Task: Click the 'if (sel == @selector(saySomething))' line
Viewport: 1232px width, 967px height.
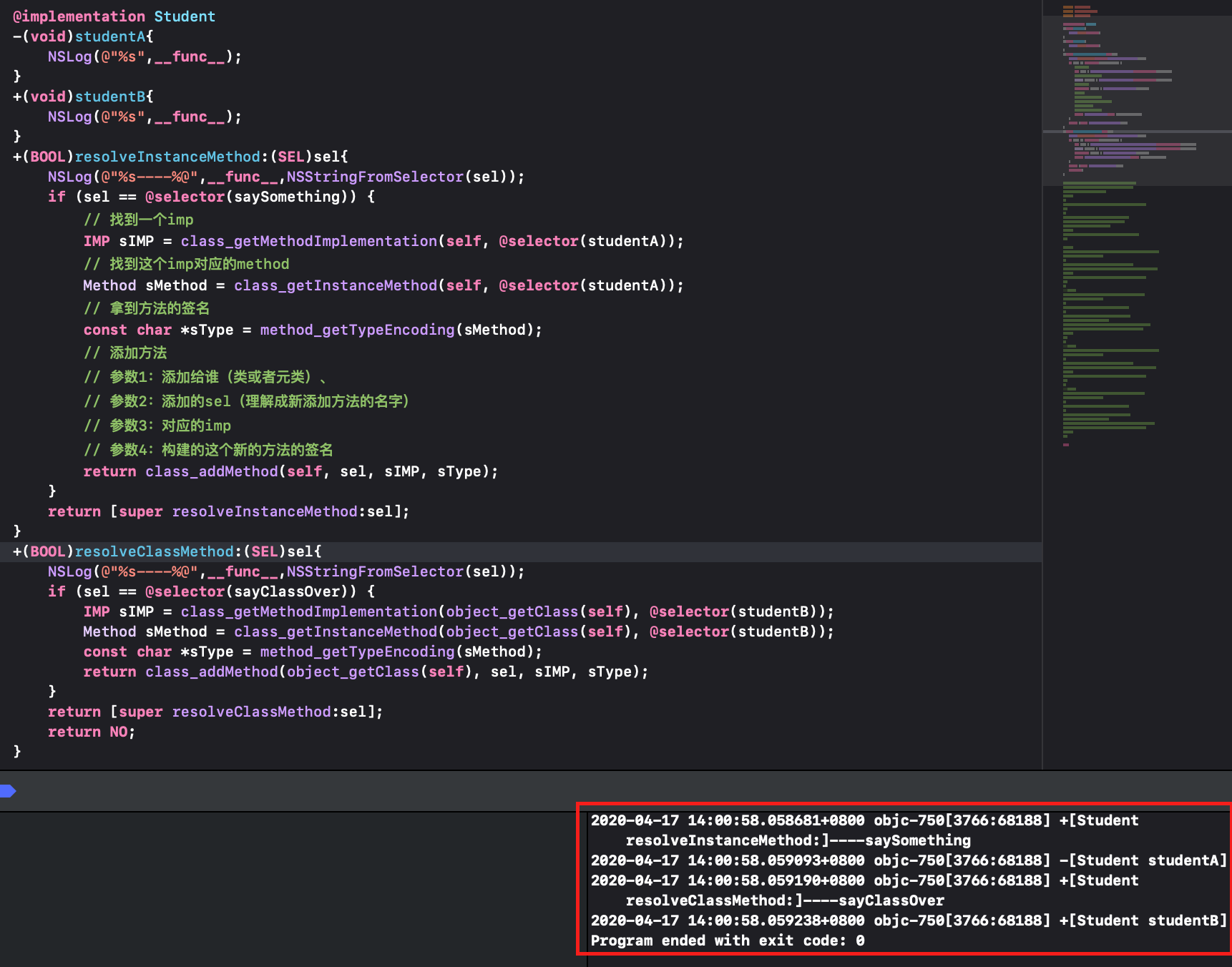Action: coord(211,197)
